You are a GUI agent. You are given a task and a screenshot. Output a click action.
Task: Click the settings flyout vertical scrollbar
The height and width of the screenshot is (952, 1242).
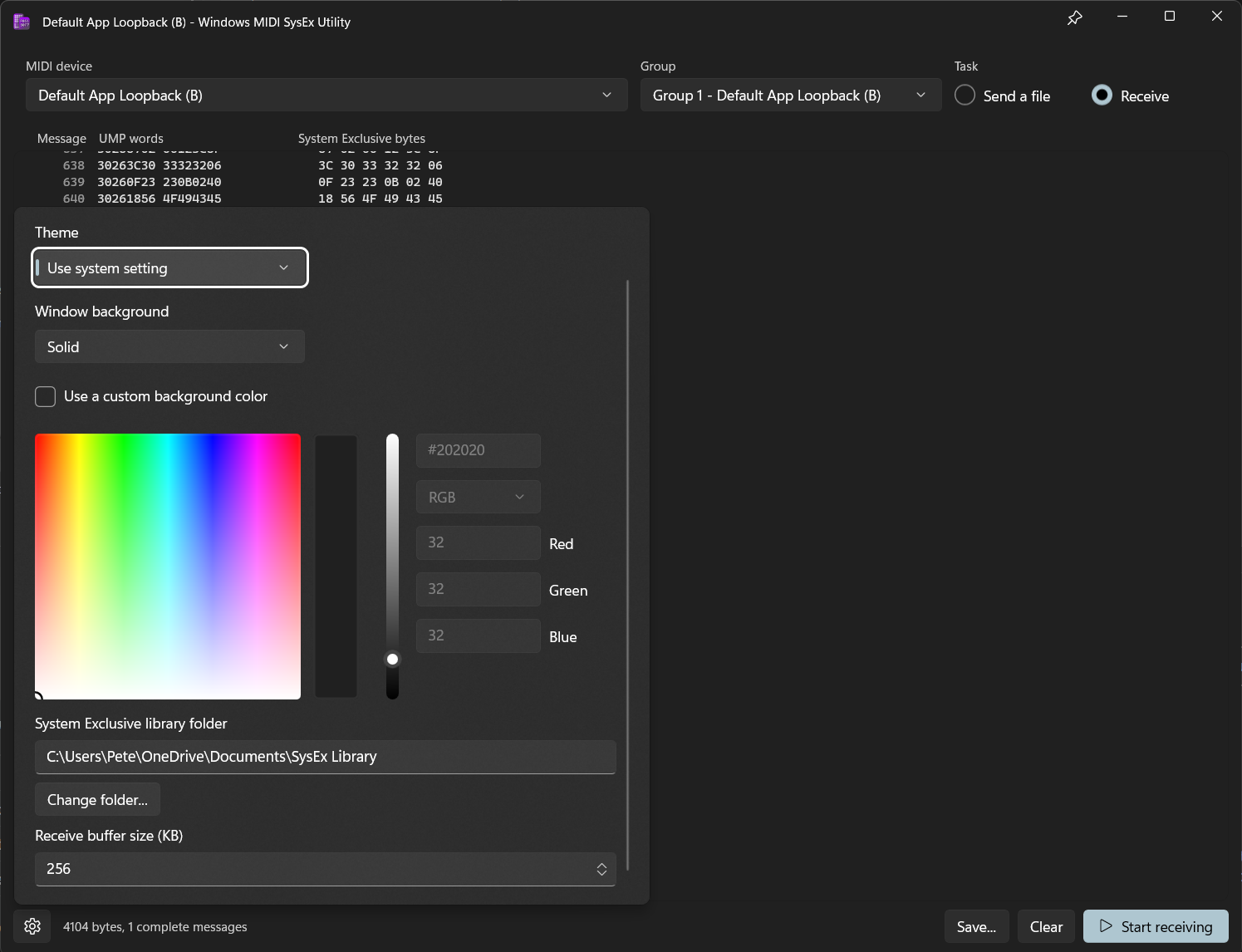(x=627, y=575)
